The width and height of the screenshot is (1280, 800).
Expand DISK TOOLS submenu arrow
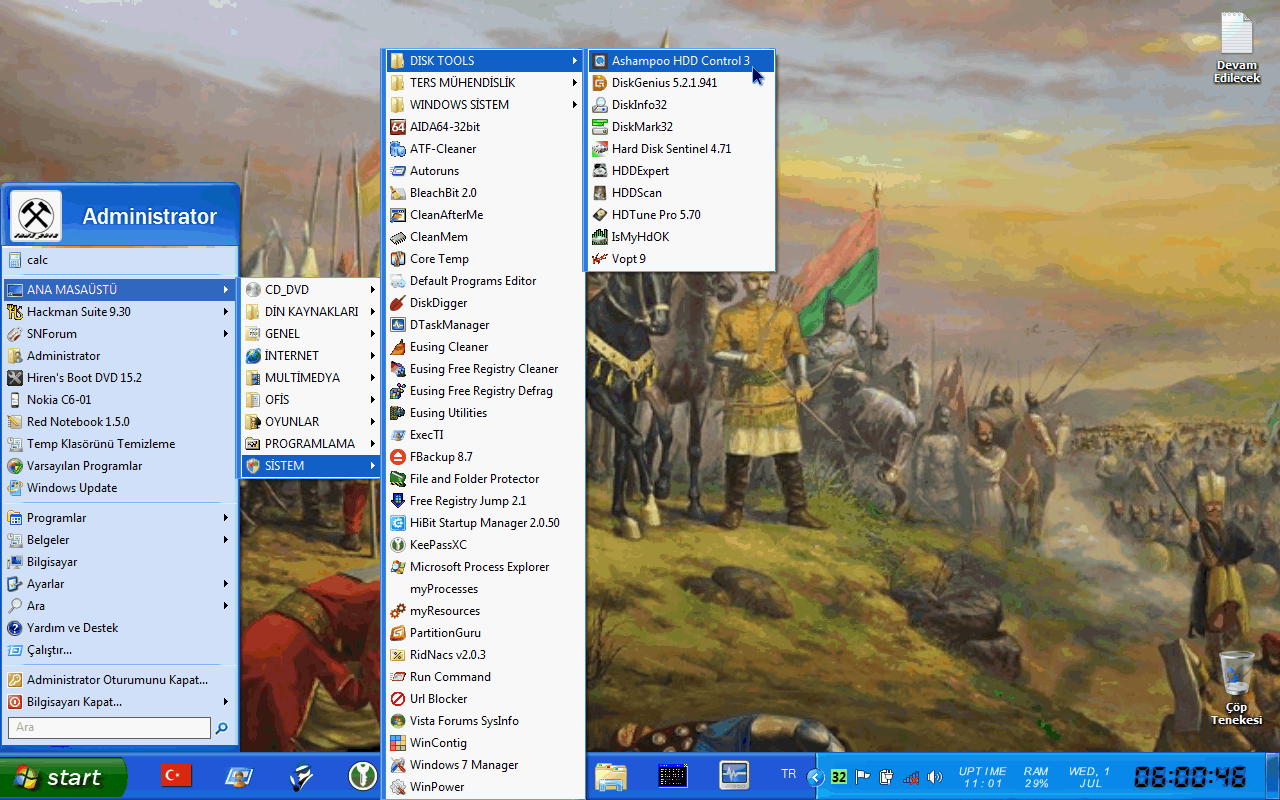pyautogui.click(x=574, y=61)
